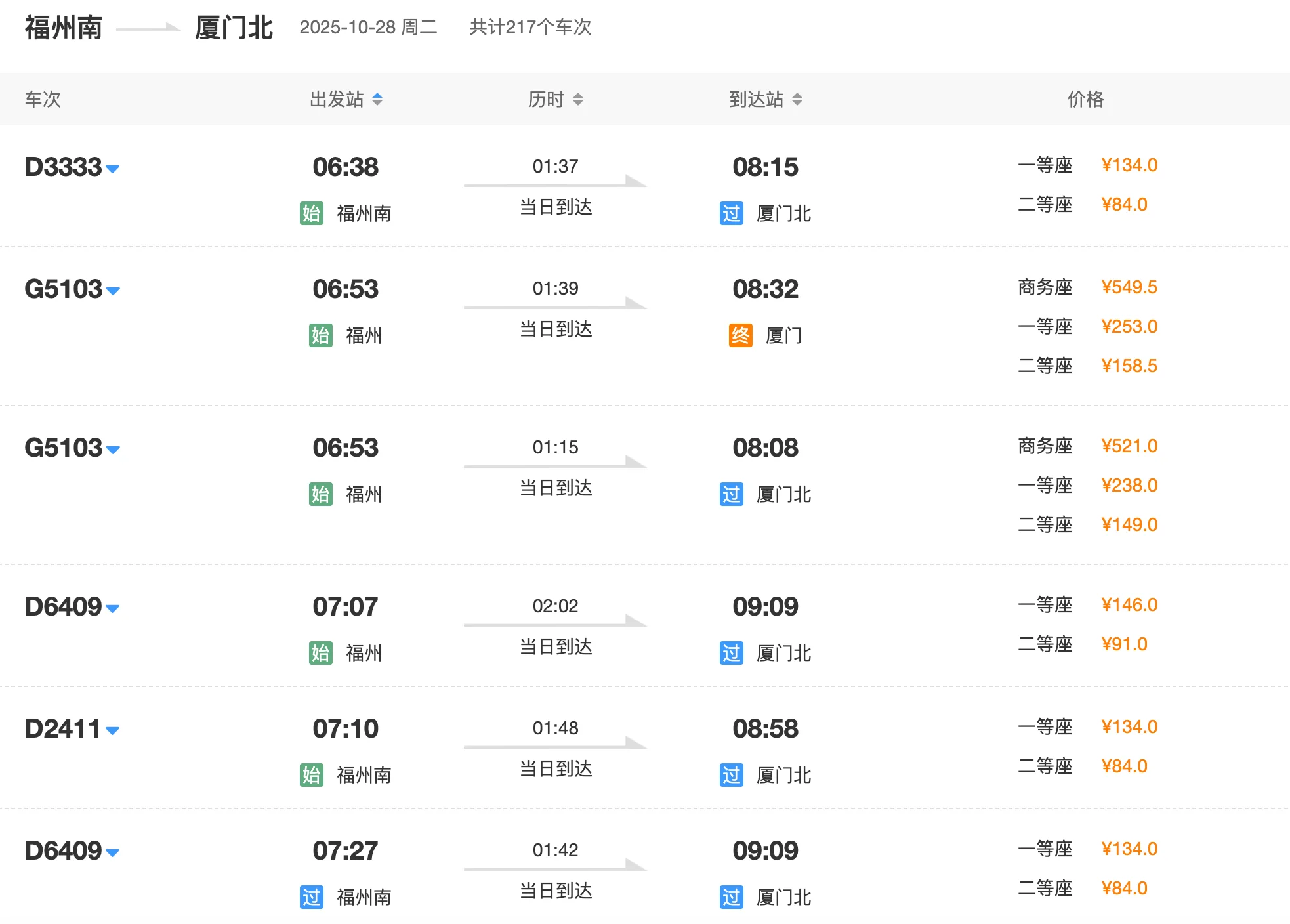1290x924 pixels.
Task: Click the blue 过 badge beside 福州南 for the 07:27 D6409
Action: pyautogui.click(x=312, y=897)
